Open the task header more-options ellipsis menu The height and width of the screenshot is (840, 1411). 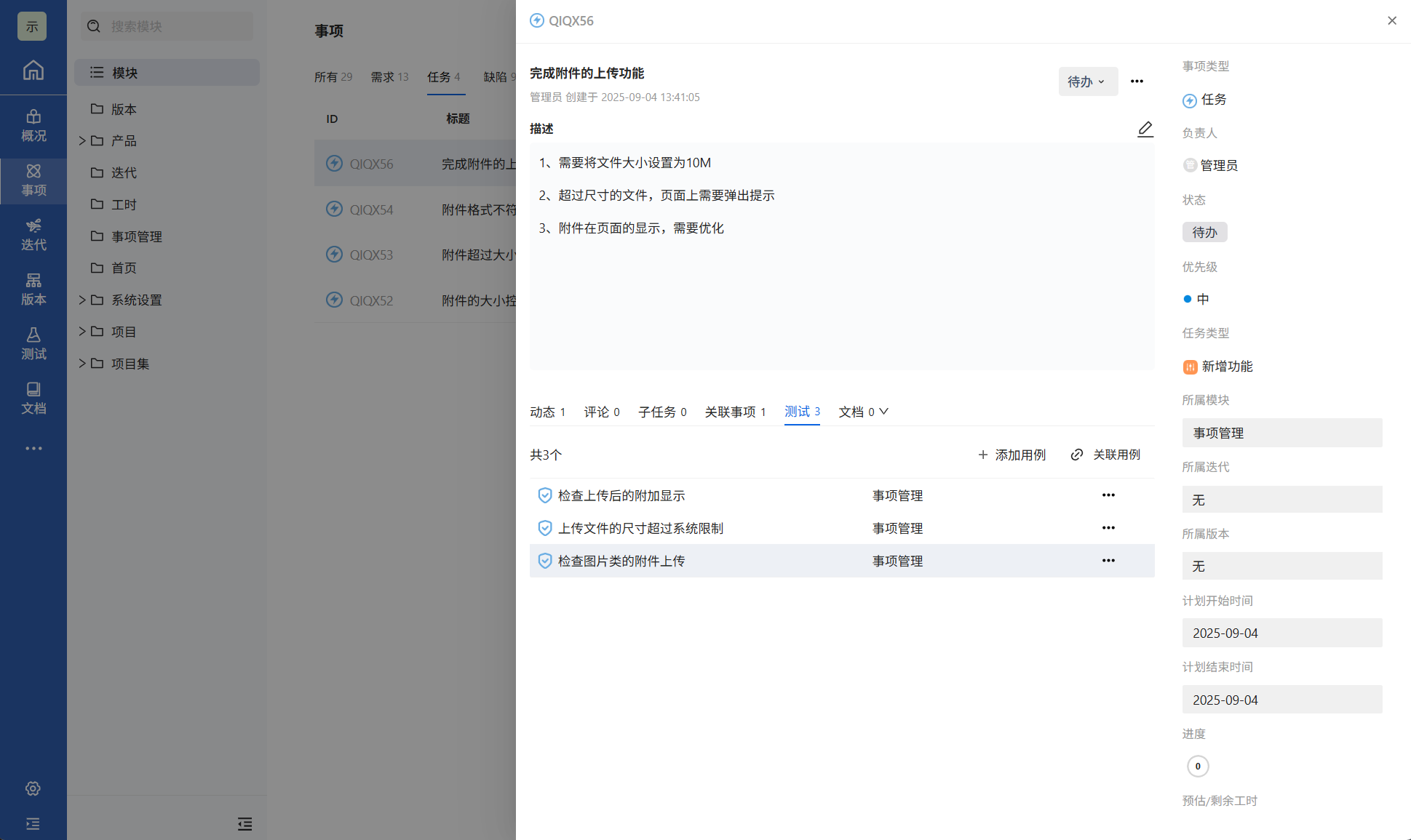1137,81
